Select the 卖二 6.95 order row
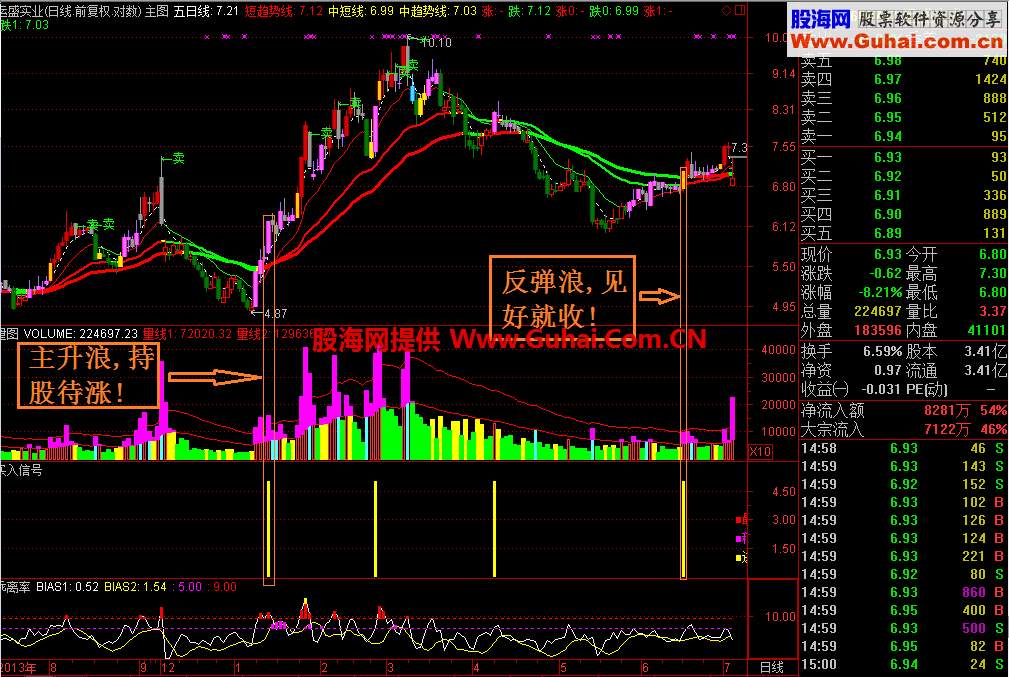 [x=903, y=117]
